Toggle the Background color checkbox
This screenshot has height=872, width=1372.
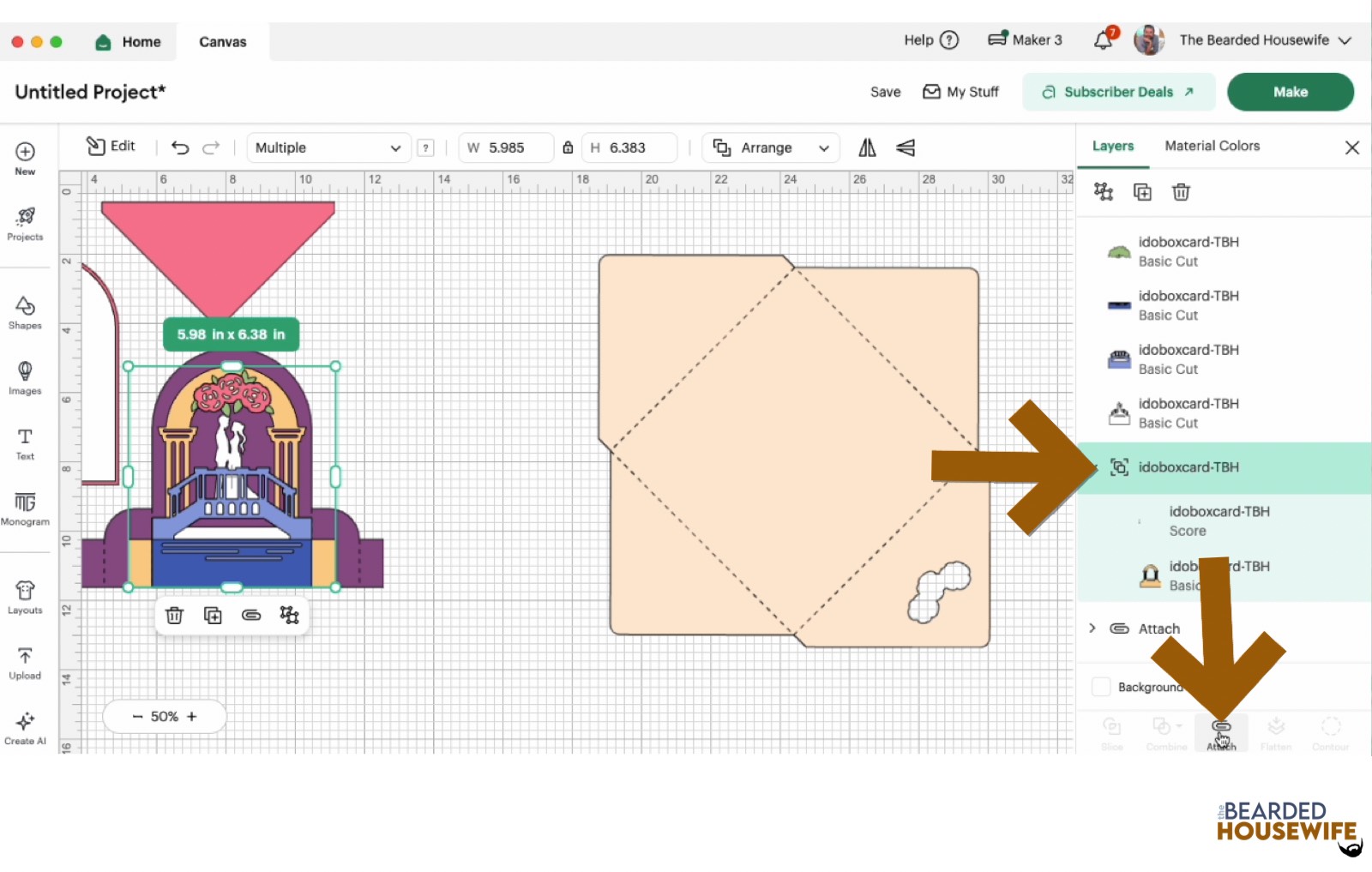1101,687
